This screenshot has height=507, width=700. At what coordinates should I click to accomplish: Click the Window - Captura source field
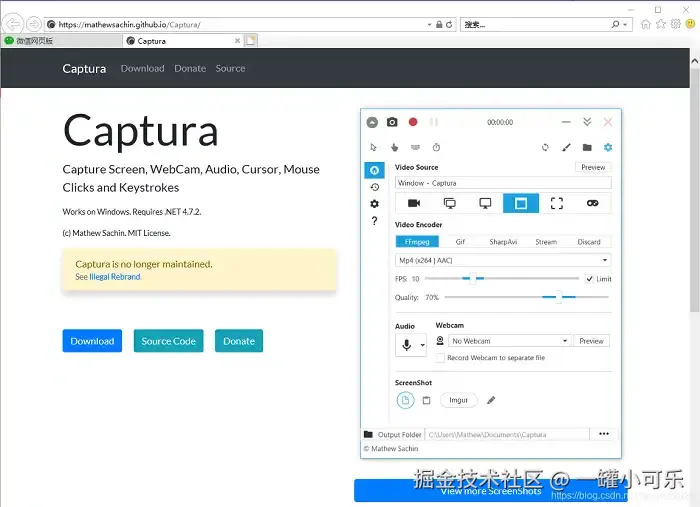pos(503,183)
